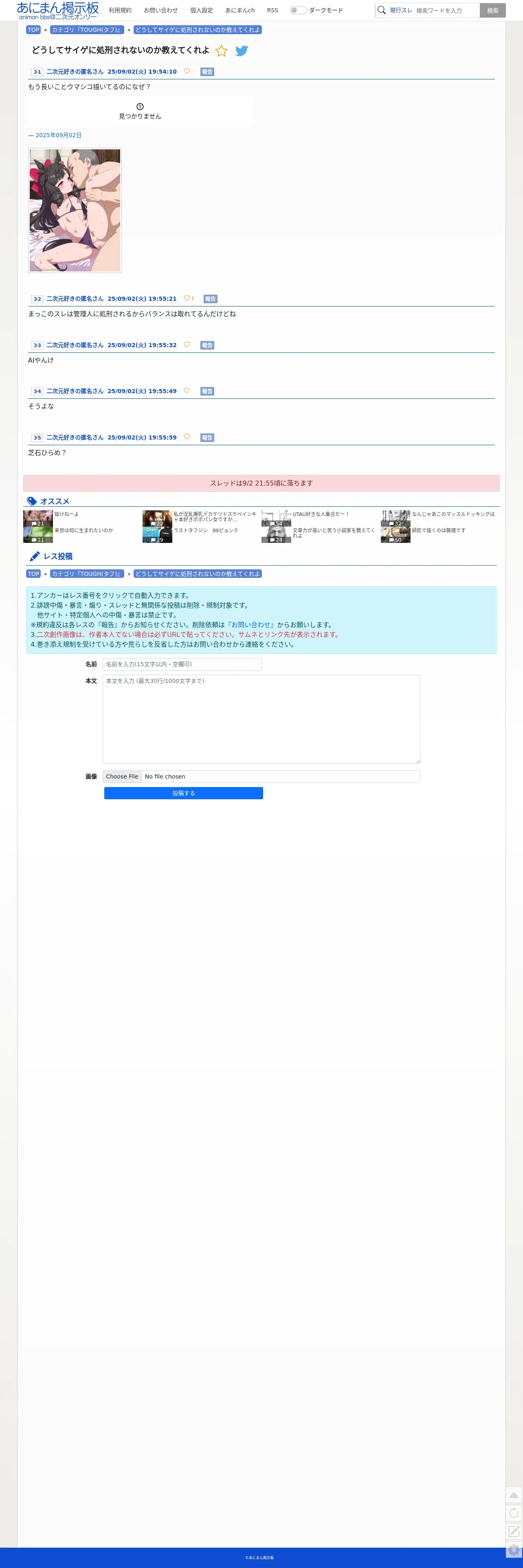Viewport: 523px width, 1568px height.
Task: Open thread 文章力が高いと思う小説家を教えてくれよ
Action: pos(334,533)
